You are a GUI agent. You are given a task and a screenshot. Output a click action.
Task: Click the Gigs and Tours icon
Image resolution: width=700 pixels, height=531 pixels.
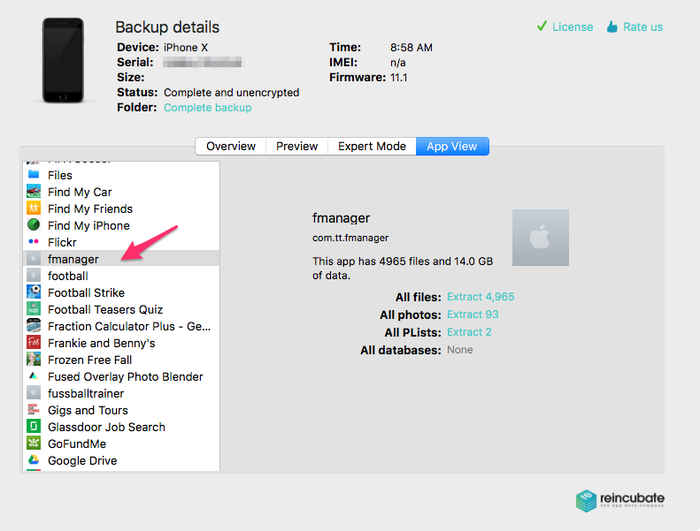pos(33,410)
